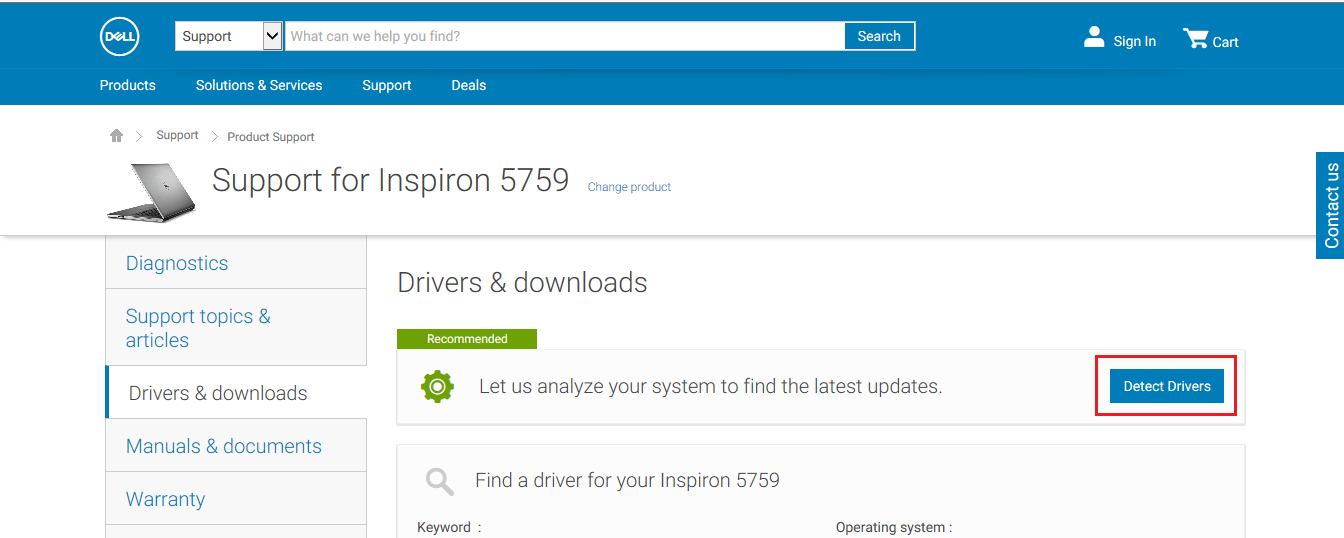Select Warranty in the sidebar
Image resolution: width=1344 pixels, height=538 pixels.
point(236,499)
